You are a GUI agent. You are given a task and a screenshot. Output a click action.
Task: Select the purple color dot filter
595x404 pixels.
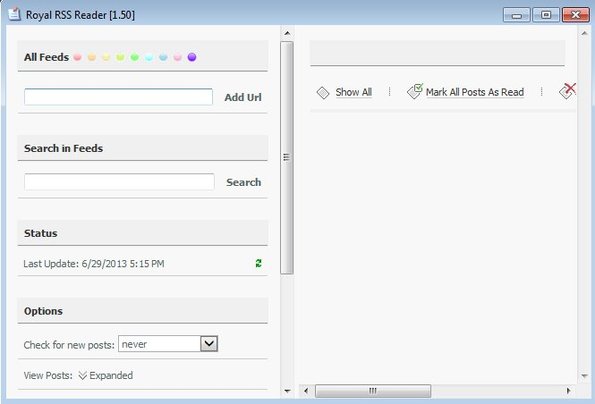(192, 57)
